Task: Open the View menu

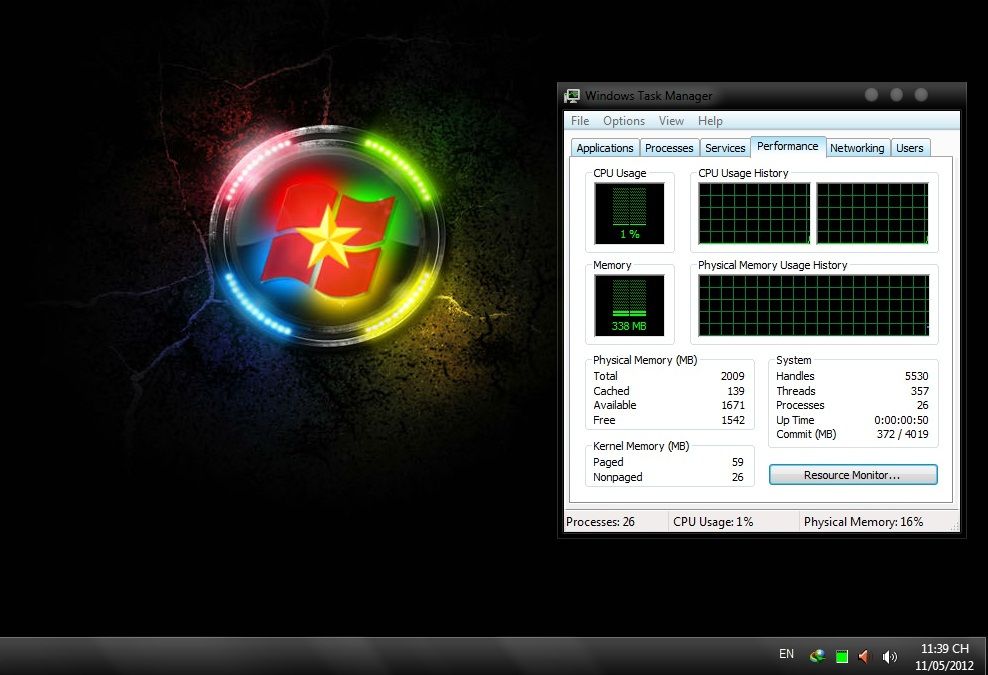Action: tap(671, 121)
